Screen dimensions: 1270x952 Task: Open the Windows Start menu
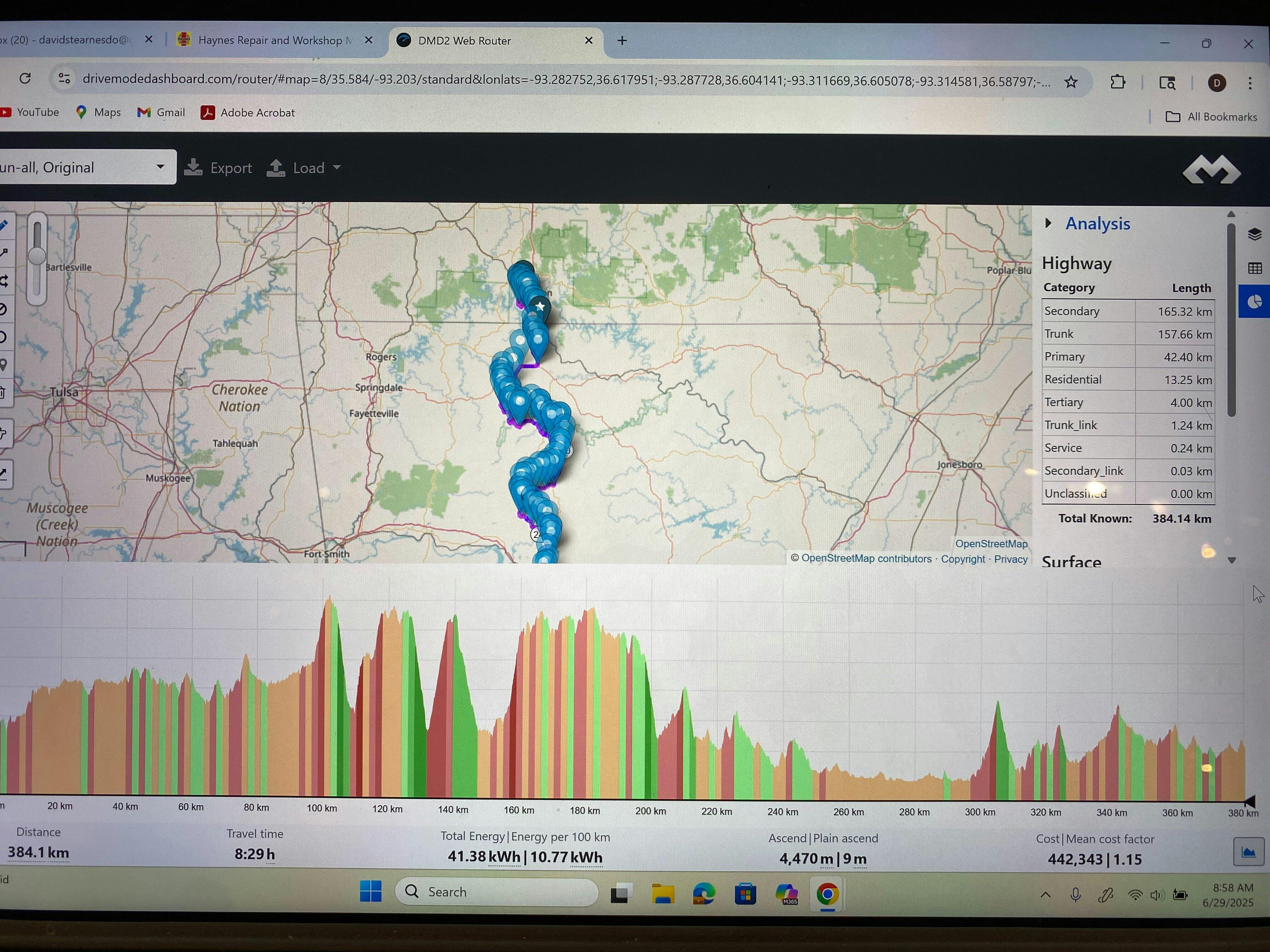click(370, 891)
